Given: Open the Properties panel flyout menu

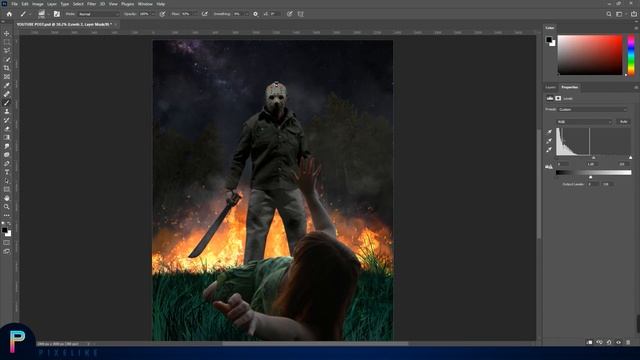Looking at the screenshot, I should [636, 87].
